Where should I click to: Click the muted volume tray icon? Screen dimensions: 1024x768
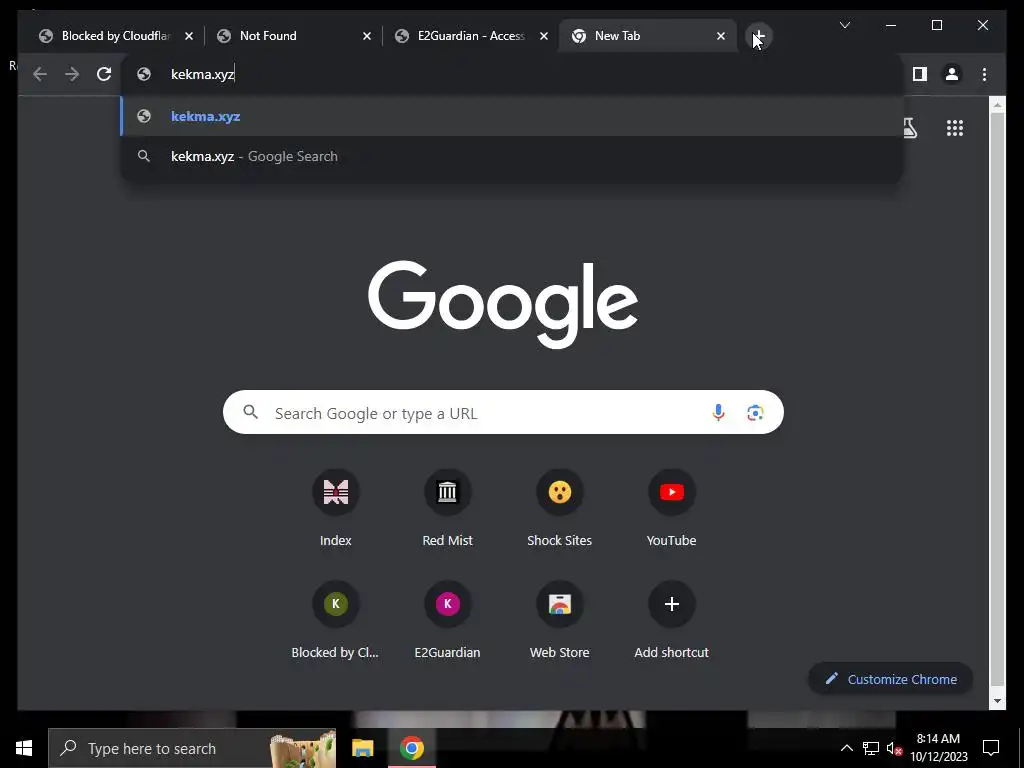coord(894,748)
